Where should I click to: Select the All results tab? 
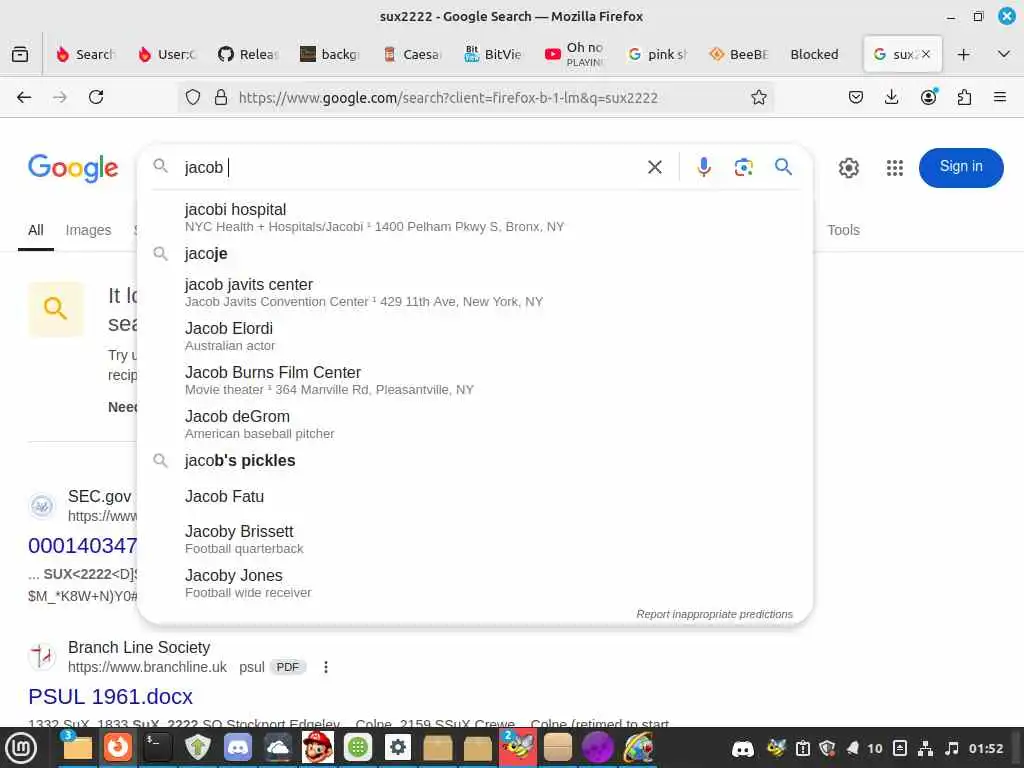[x=36, y=230]
